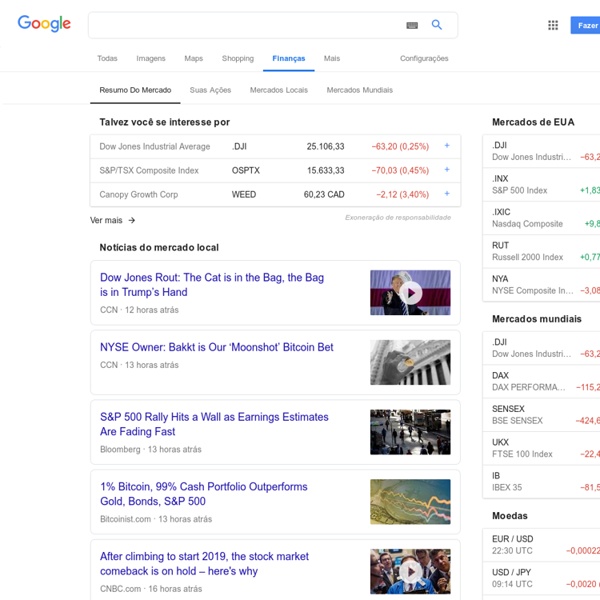Select the Resumo Do Mercado tab
Viewport: 600px width, 600px height.
(135, 90)
